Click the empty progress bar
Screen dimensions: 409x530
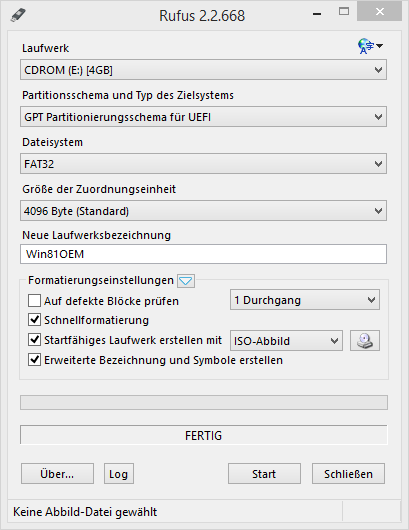click(204, 403)
